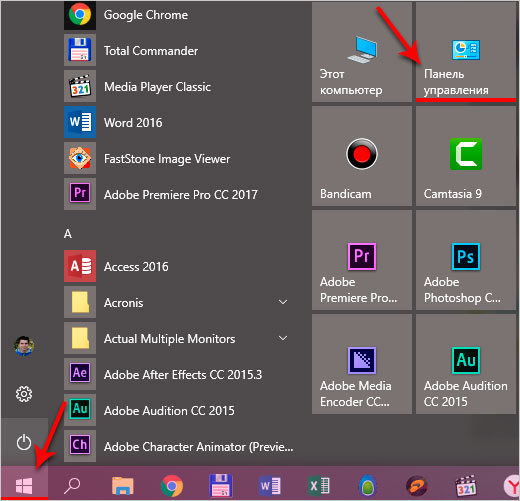Click the taskbar Search magnifier icon
The image size is (520, 501).
(x=72, y=485)
